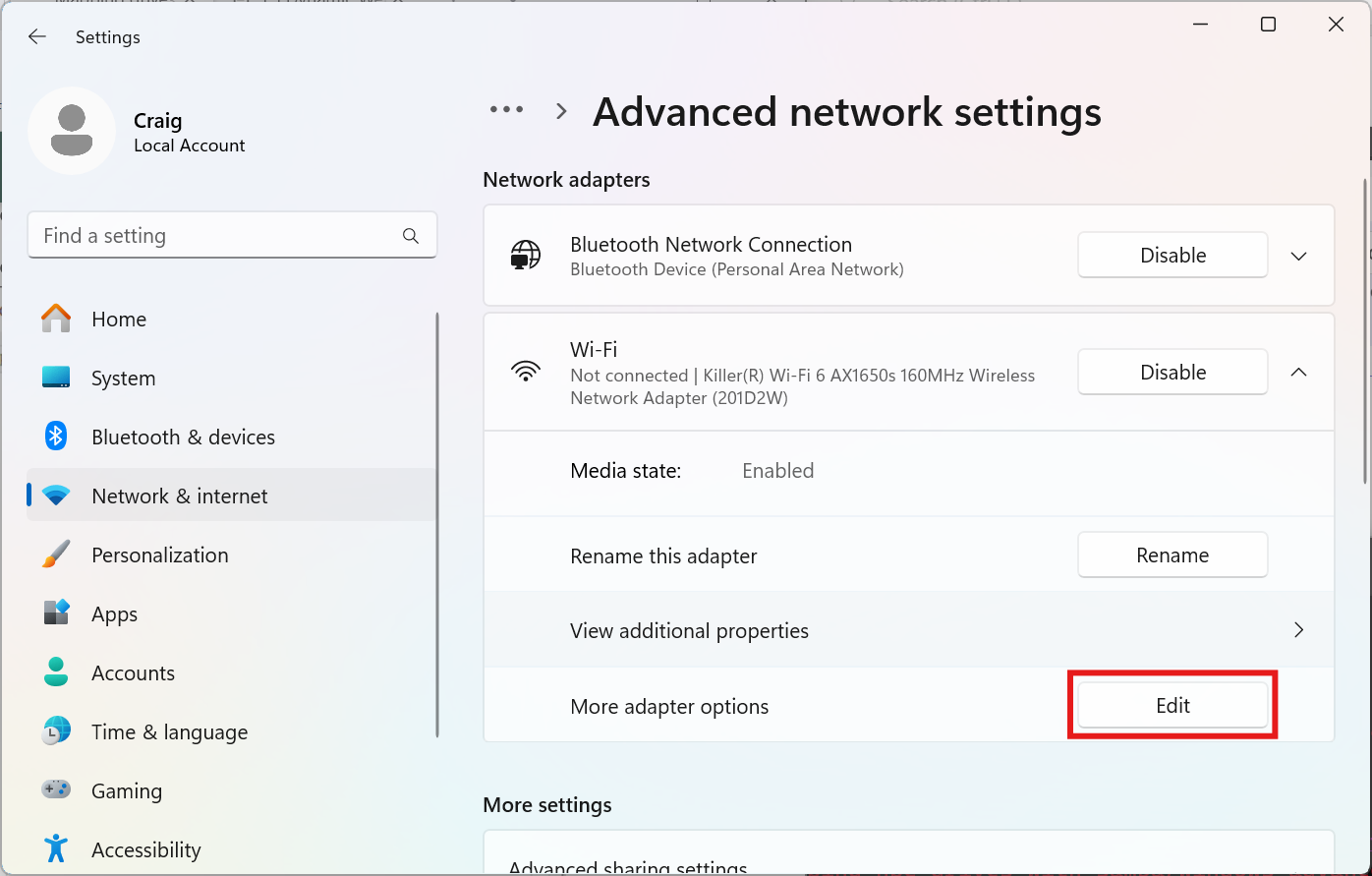Disable the Wi-Fi adapter
This screenshot has height=876, width=1372.
pos(1172,372)
